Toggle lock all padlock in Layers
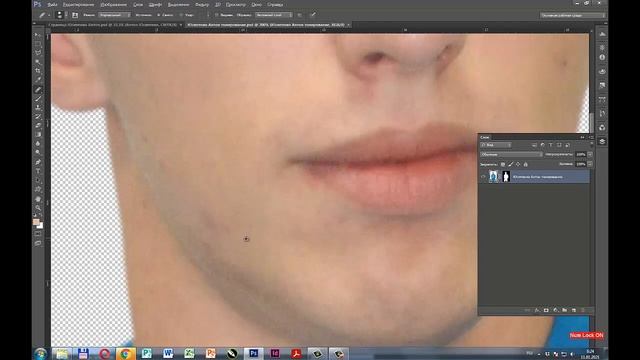The image size is (640, 360). (526, 164)
